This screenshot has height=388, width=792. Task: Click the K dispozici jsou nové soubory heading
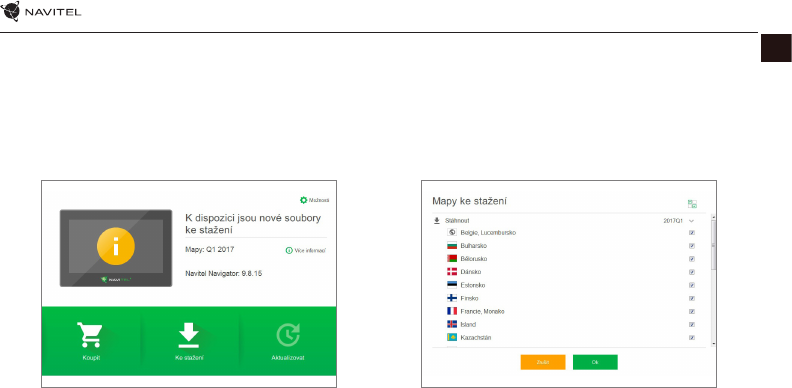tap(254, 224)
